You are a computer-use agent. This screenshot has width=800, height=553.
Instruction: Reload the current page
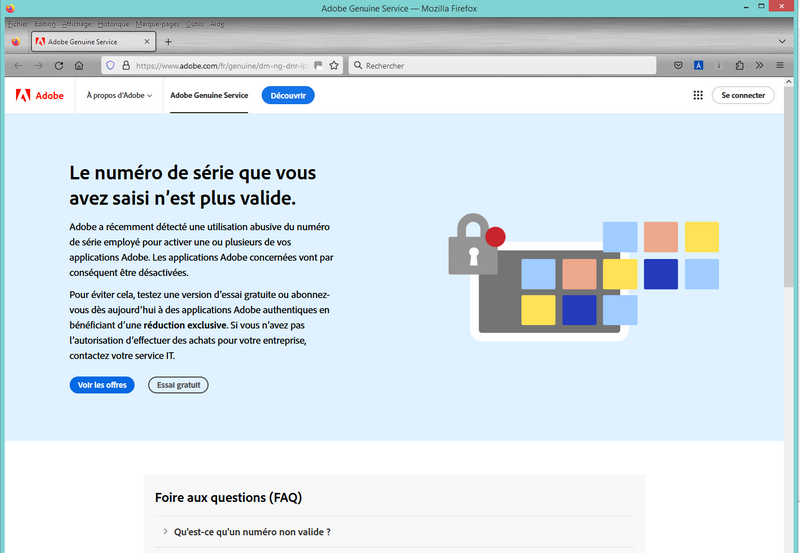coord(59,65)
